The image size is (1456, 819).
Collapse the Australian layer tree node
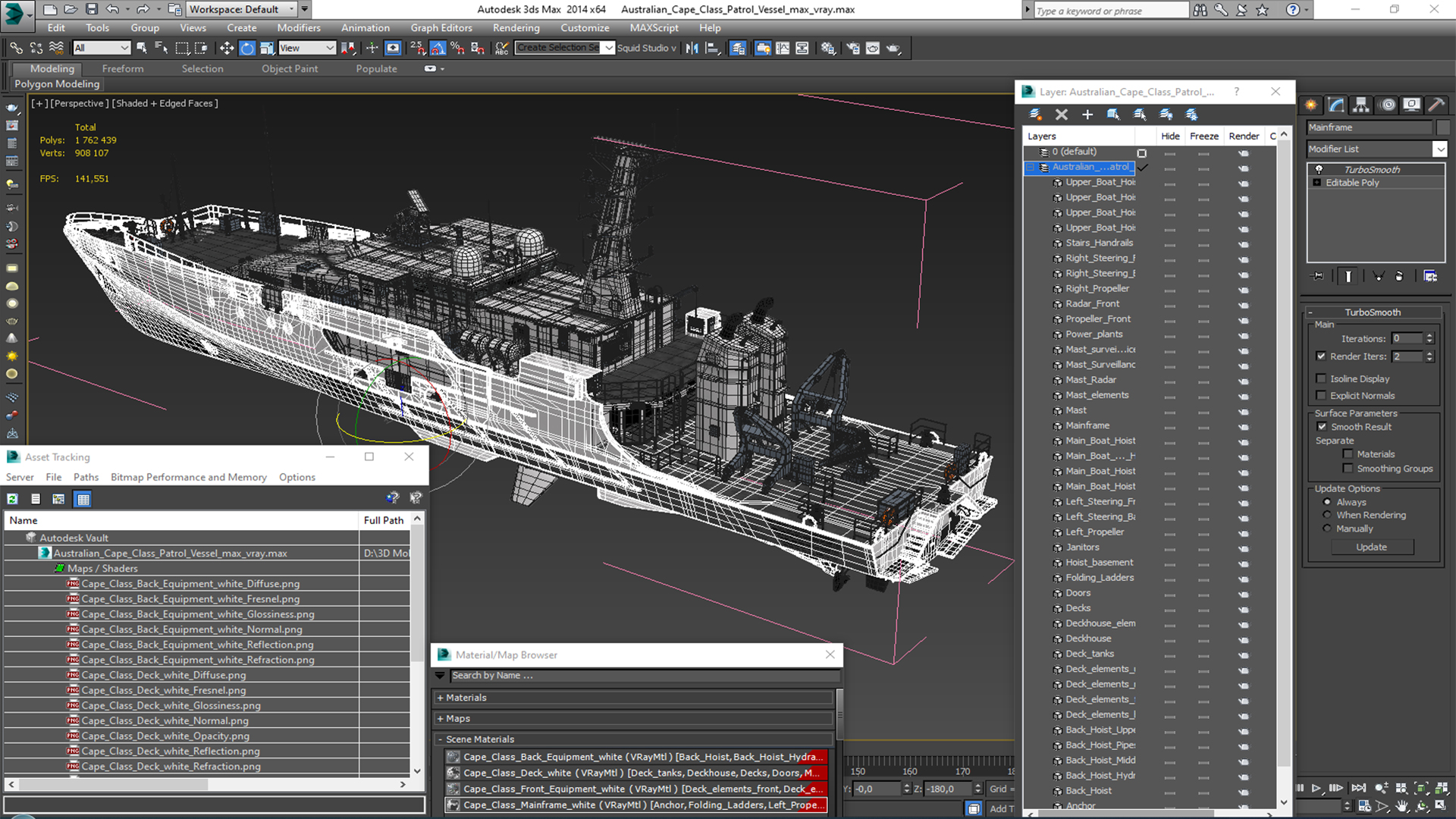click(x=1031, y=167)
